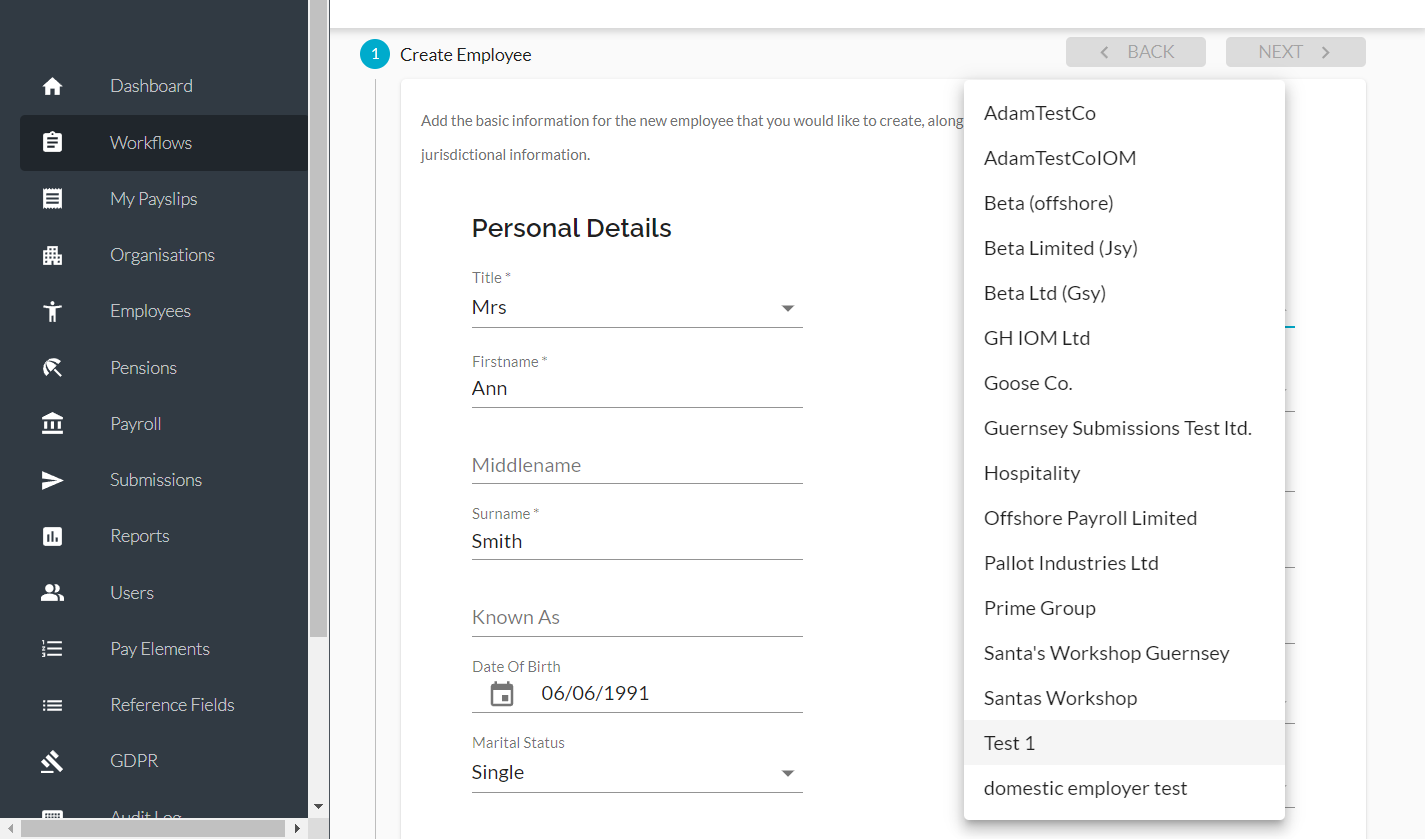Select Goose Co. organisation

tap(1124, 383)
